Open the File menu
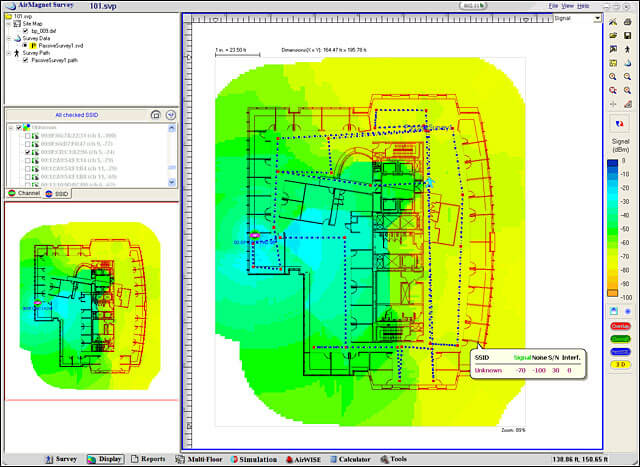 553,6
